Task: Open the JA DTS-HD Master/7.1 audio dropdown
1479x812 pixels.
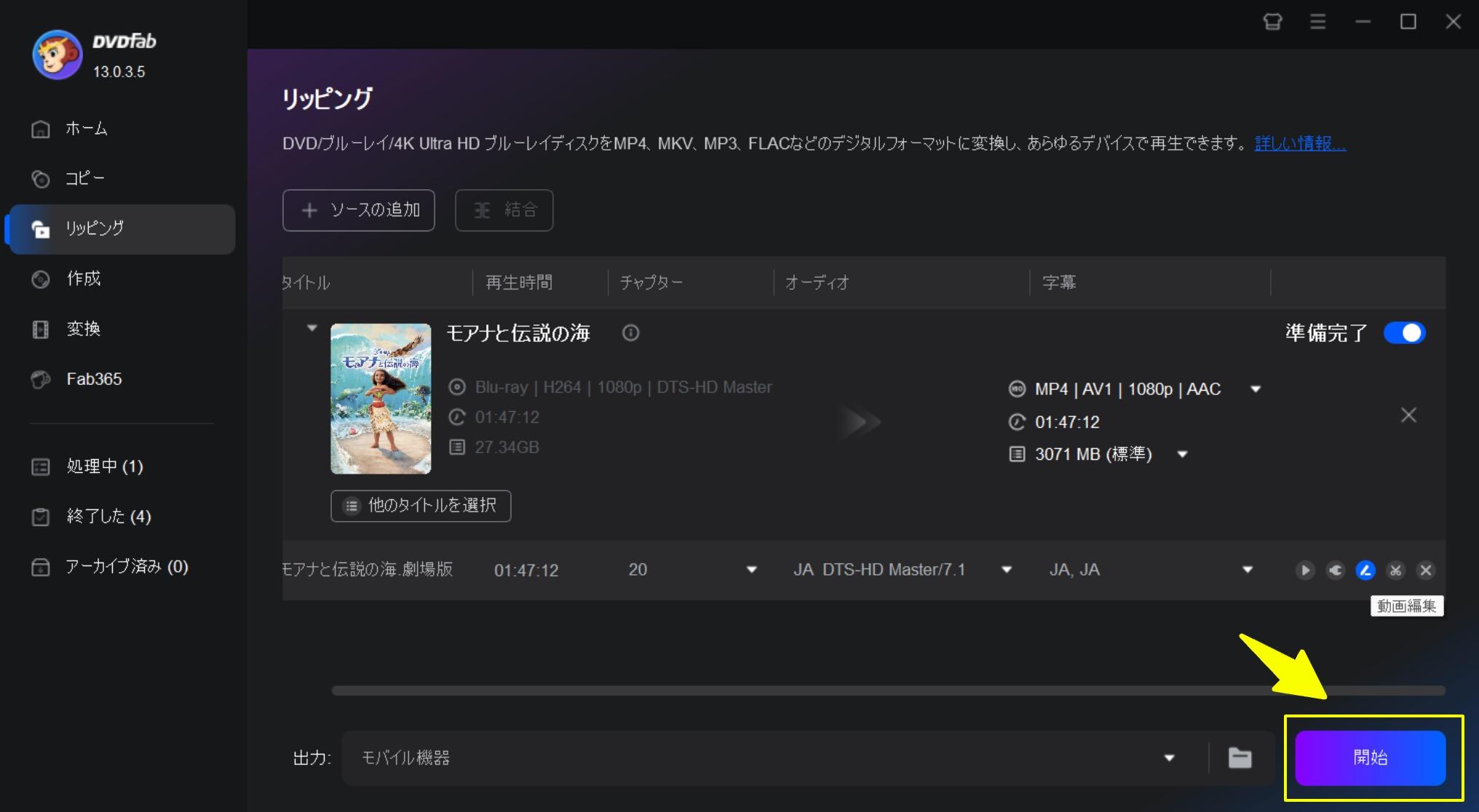Action: point(1007,570)
